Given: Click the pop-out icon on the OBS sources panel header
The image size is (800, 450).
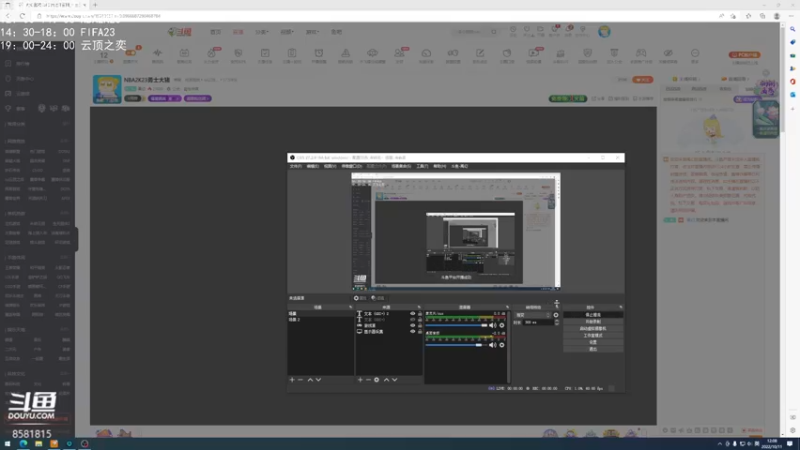Looking at the screenshot, I should click(419, 307).
